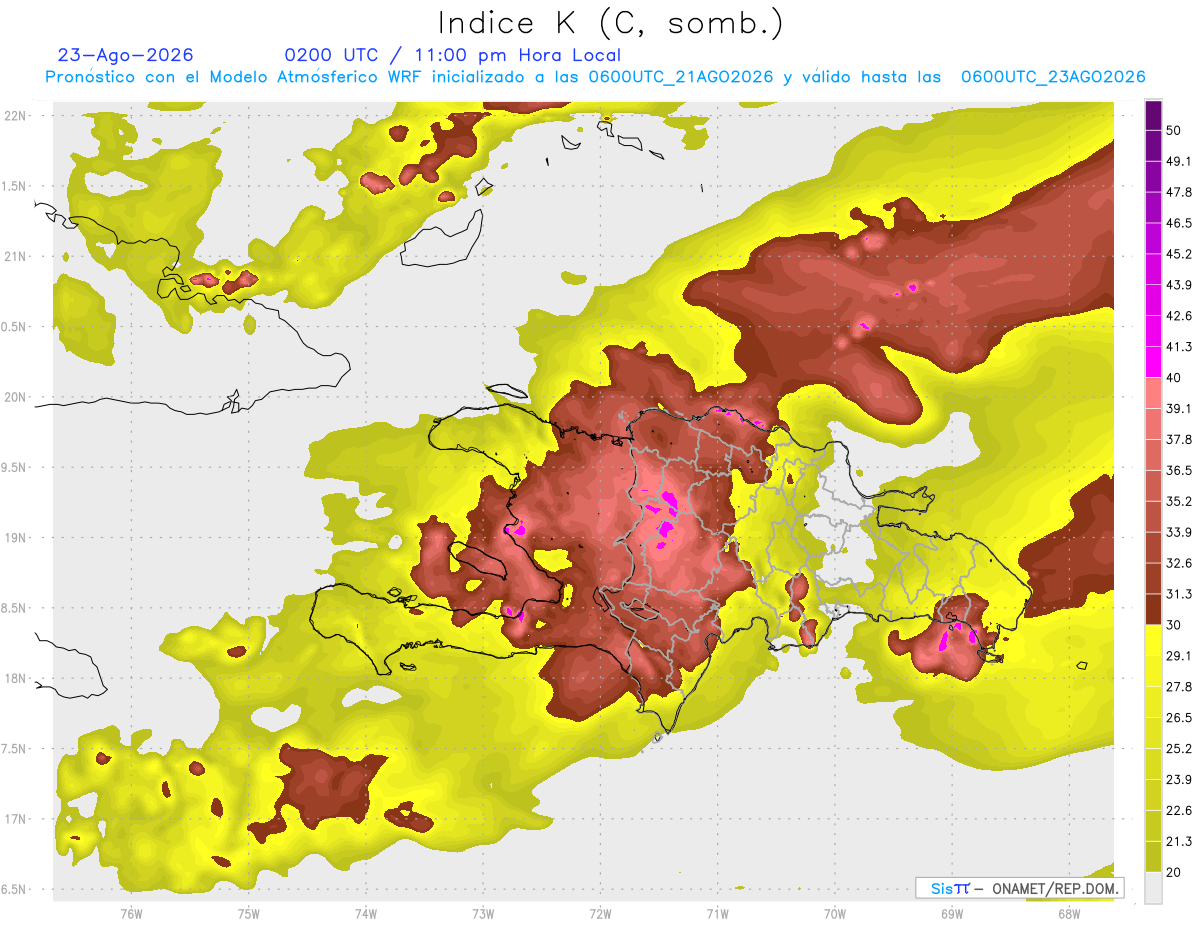The width and height of the screenshot is (1200, 927).
Task: Click the olive swatch between 20 and 21.3
Action: [1154, 856]
